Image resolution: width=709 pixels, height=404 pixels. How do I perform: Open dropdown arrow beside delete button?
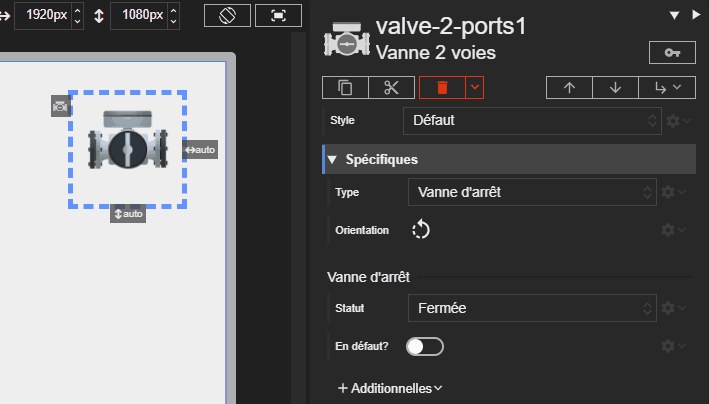pyautogui.click(x=475, y=88)
